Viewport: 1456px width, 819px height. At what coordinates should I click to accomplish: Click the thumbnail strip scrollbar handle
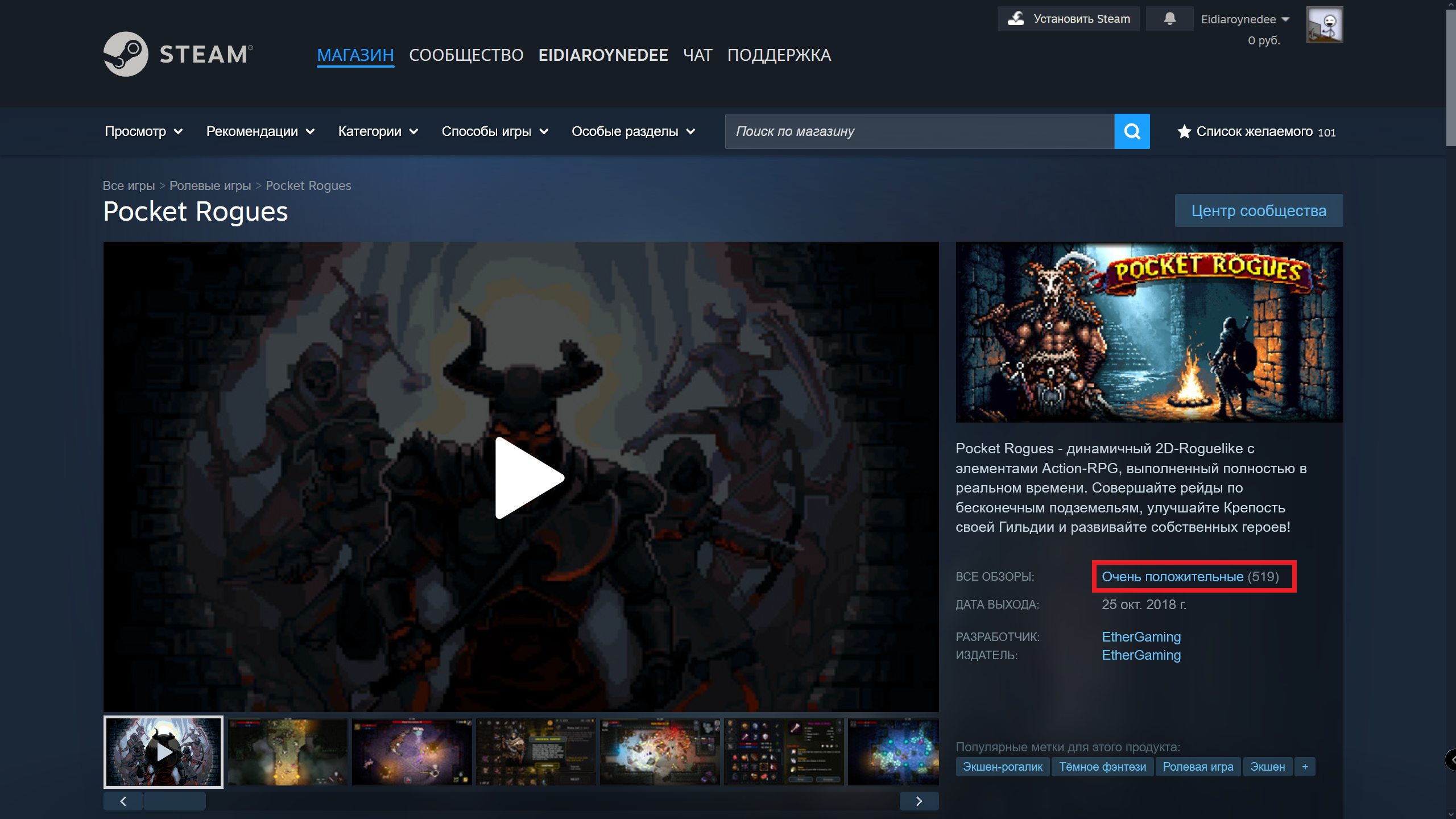(x=174, y=801)
